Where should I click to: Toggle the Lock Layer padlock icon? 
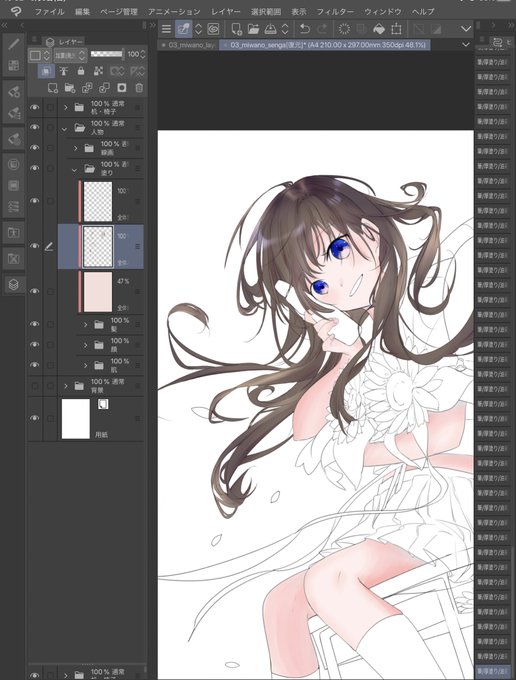pyautogui.click(x=81, y=71)
